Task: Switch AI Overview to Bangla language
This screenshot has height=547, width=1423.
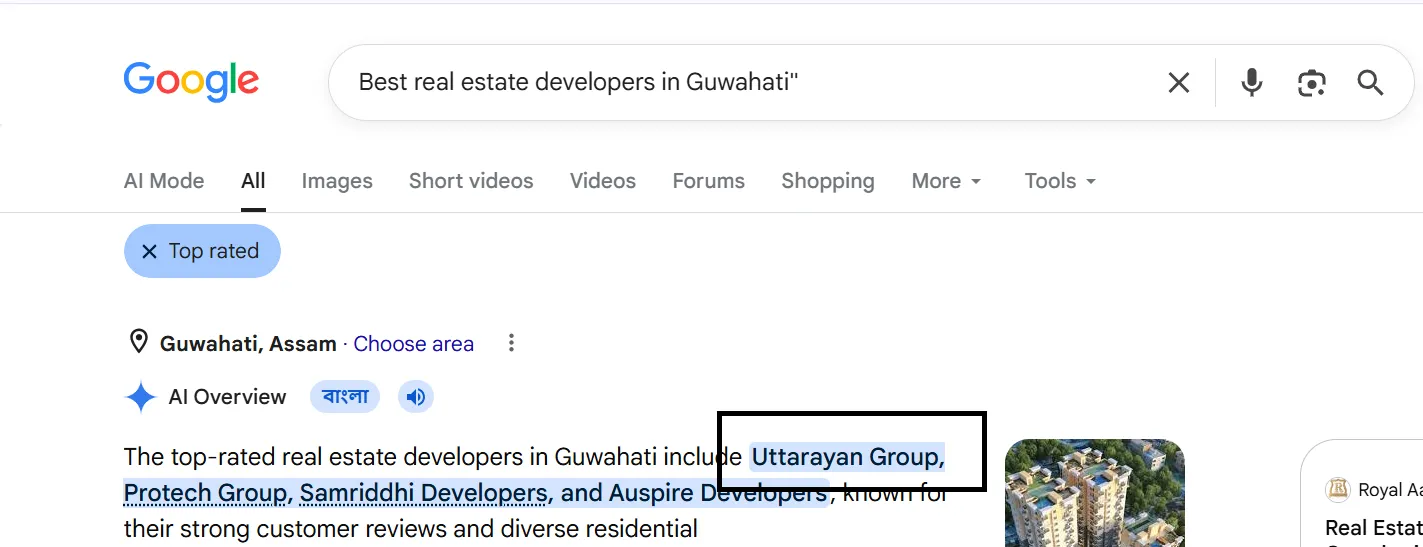Action: point(345,397)
